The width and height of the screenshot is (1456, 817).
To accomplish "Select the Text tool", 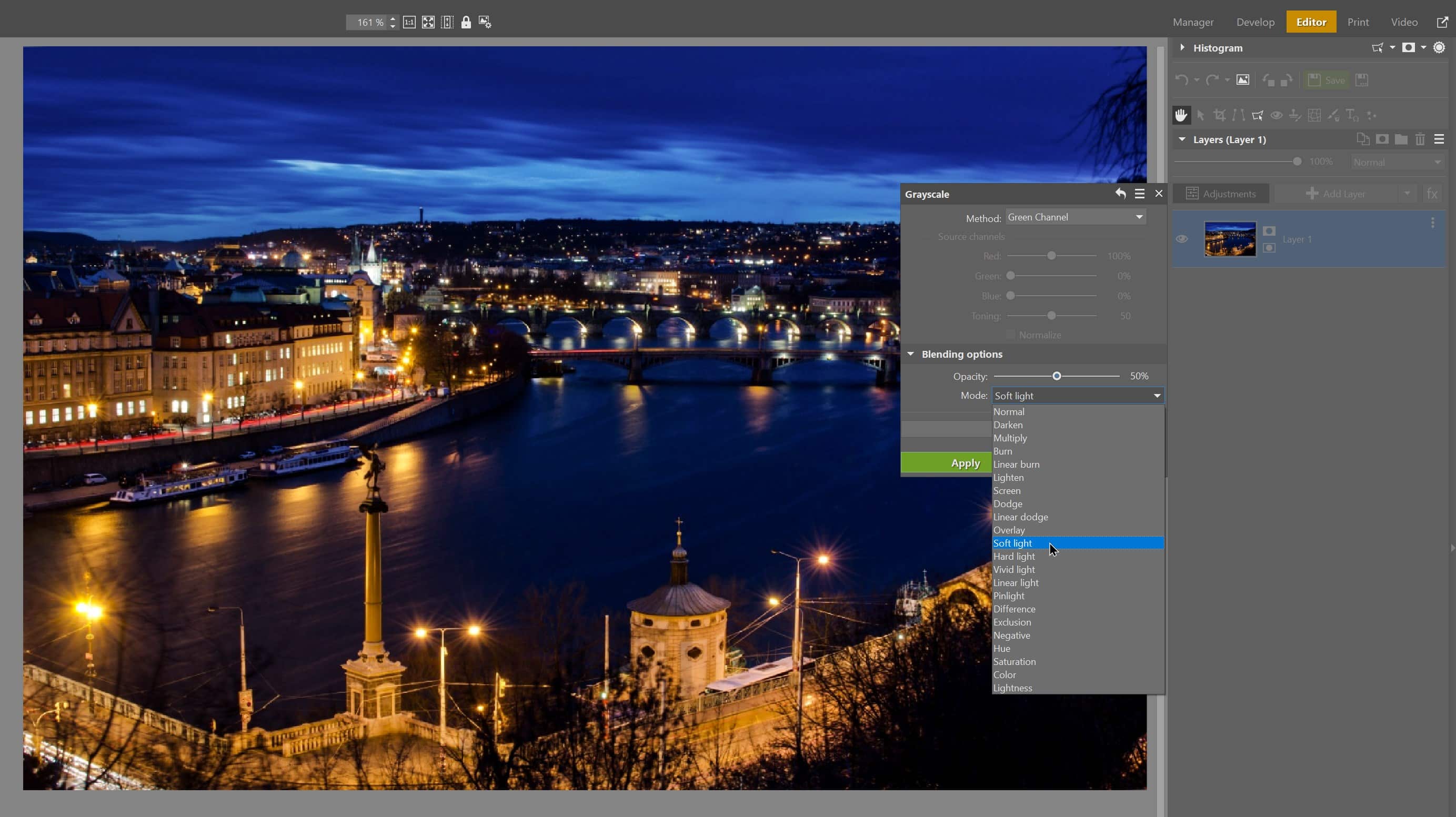I will (x=1352, y=115).
